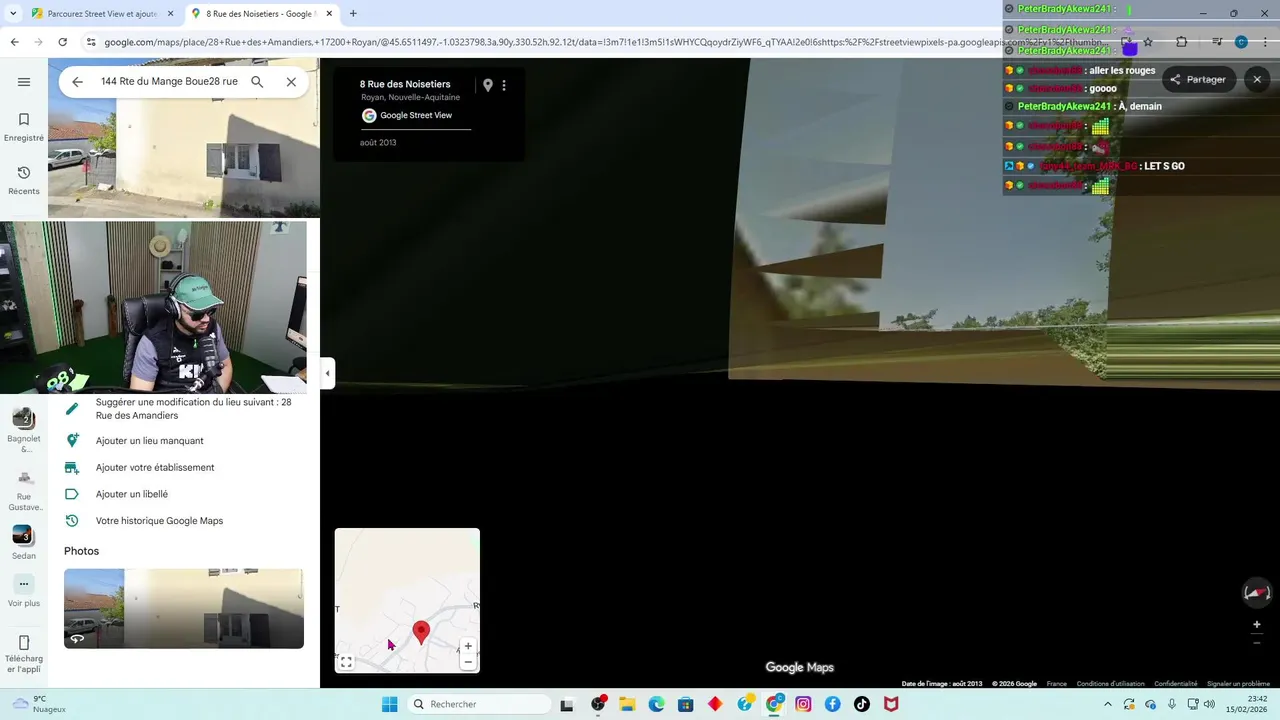1280x720 pixels.
Task: Click the Street View compass control
Action: point(1257,592)
